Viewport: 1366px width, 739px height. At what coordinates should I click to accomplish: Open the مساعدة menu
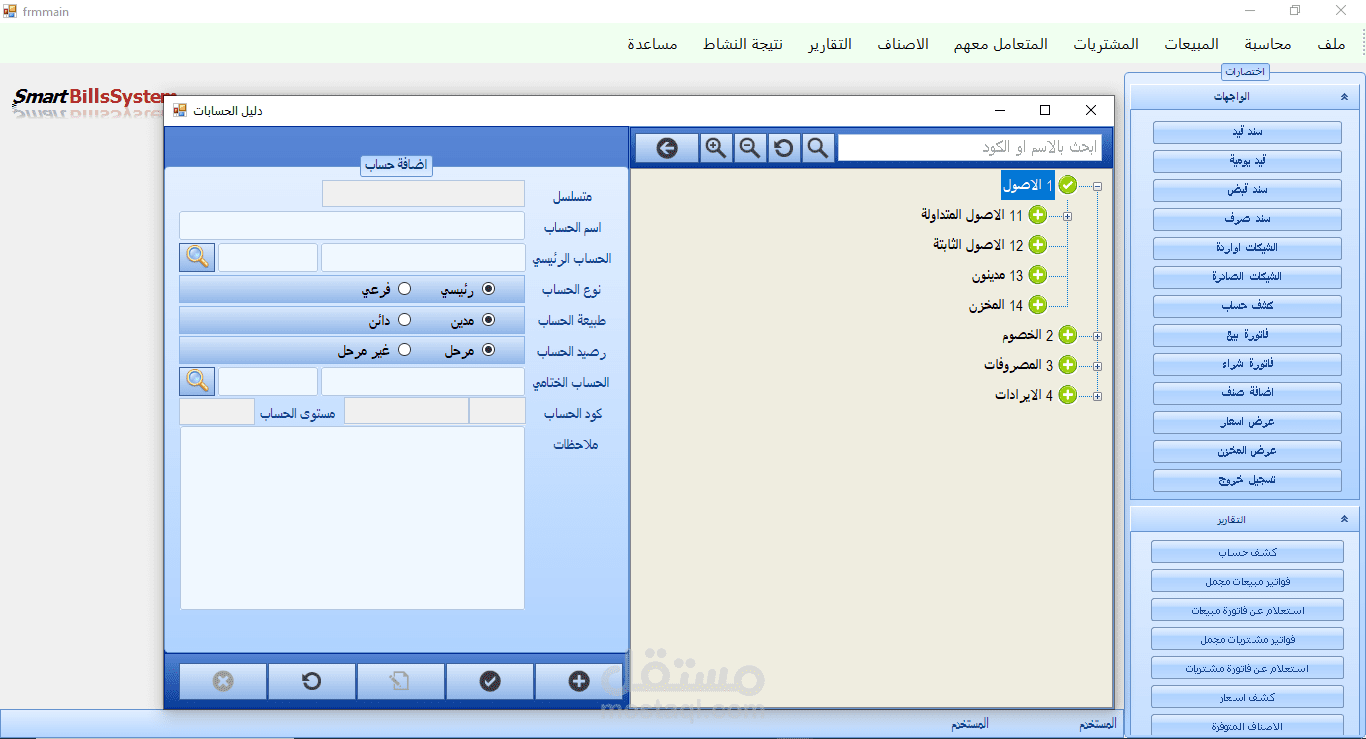(652, 44)
